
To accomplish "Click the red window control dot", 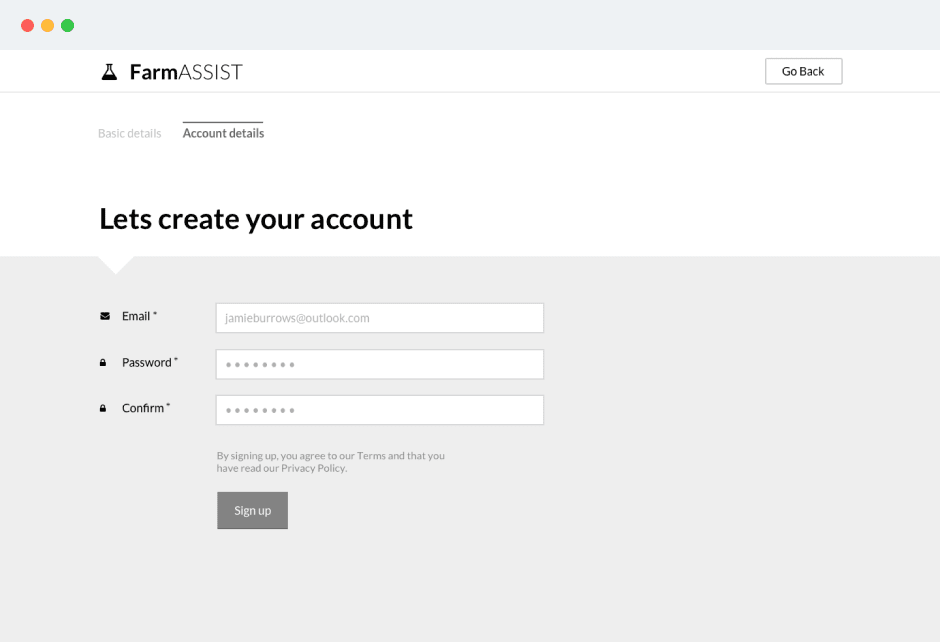I will pos(29,25).
